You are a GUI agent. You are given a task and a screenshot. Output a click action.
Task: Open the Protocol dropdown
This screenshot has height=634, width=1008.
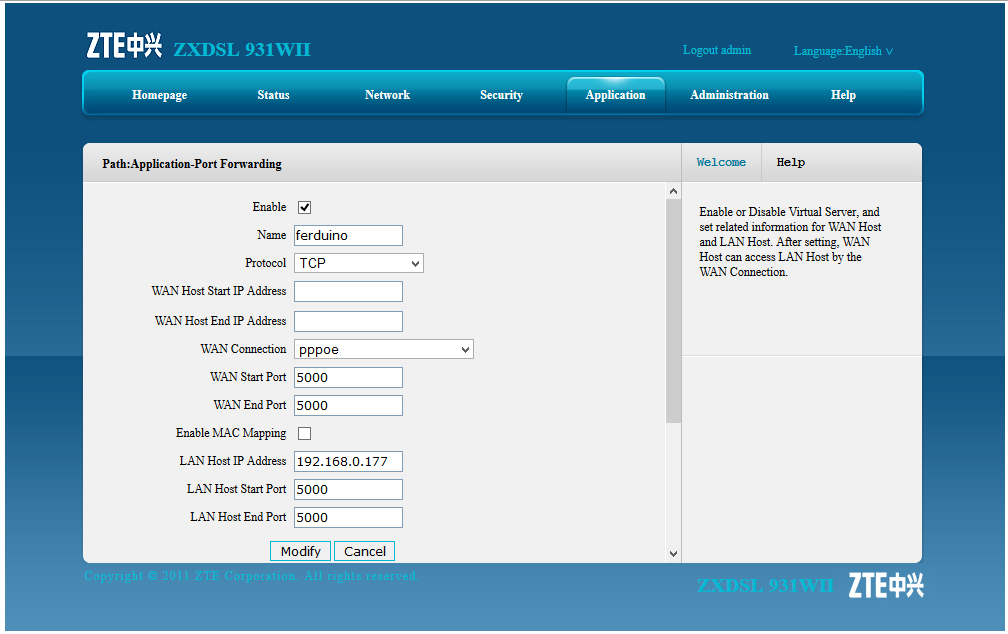(359, 263)
